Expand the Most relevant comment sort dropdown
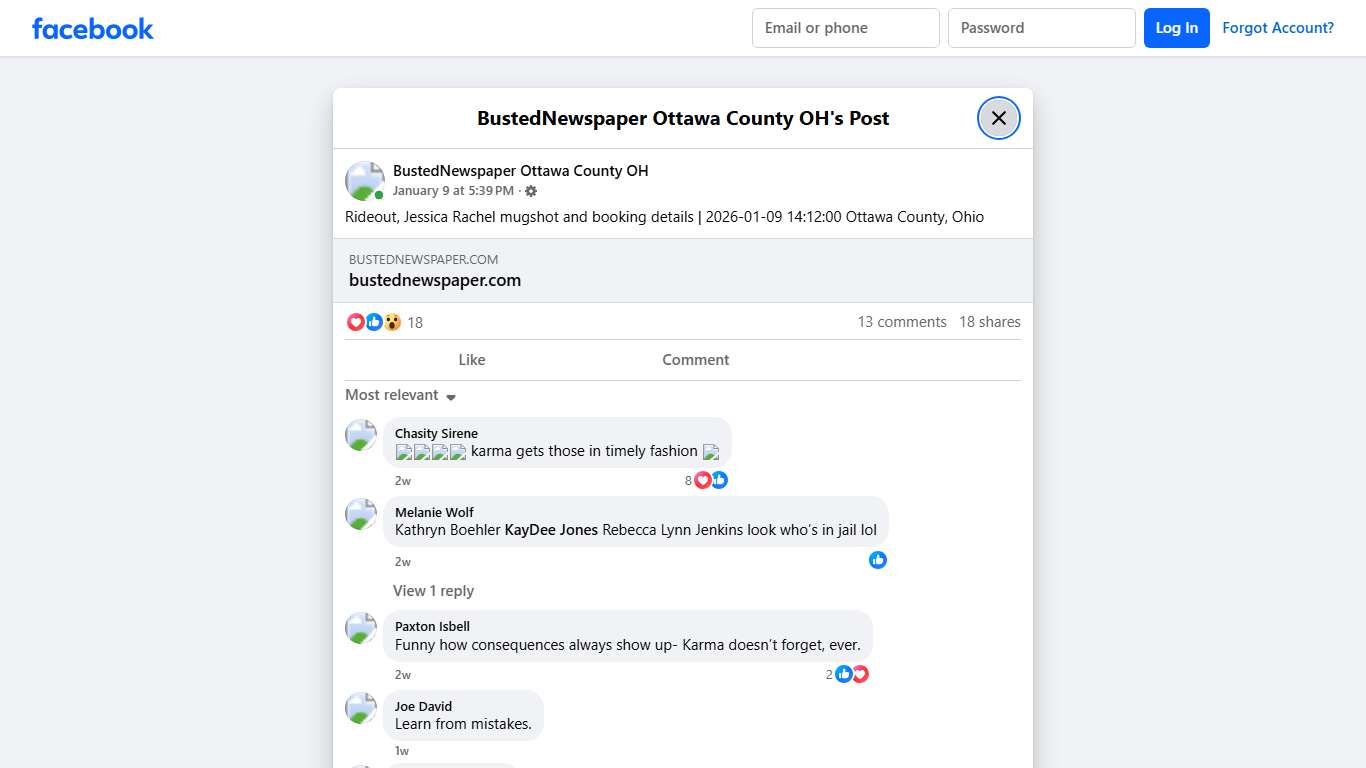Viewport: 1366px width, 768px height. point(400,395)
